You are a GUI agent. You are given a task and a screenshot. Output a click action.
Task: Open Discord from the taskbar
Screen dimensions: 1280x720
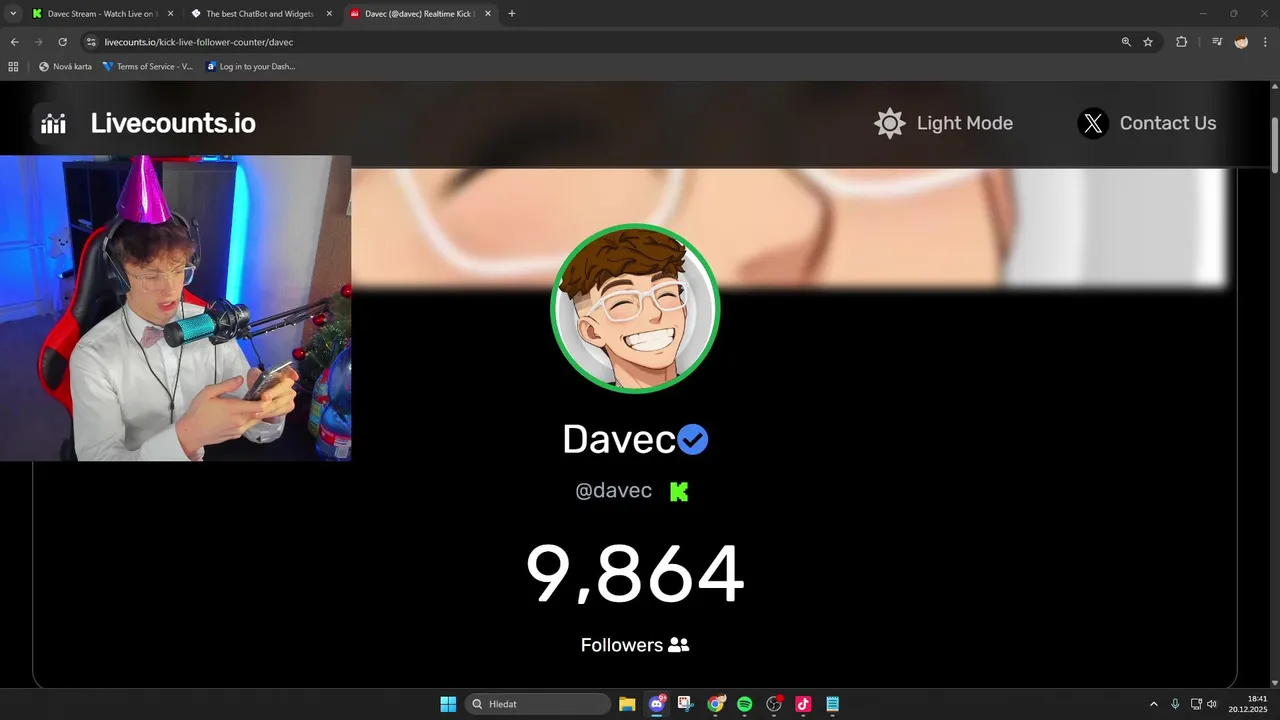coord(657,704)
